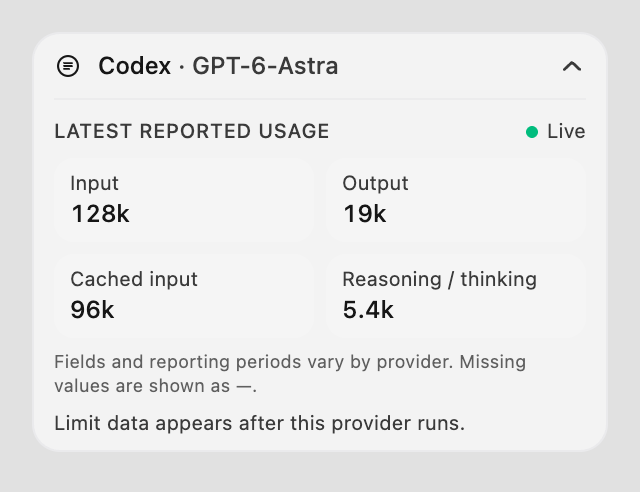640x492 pixels.
Task: Select the Cached input card
Action: point(184,296)
